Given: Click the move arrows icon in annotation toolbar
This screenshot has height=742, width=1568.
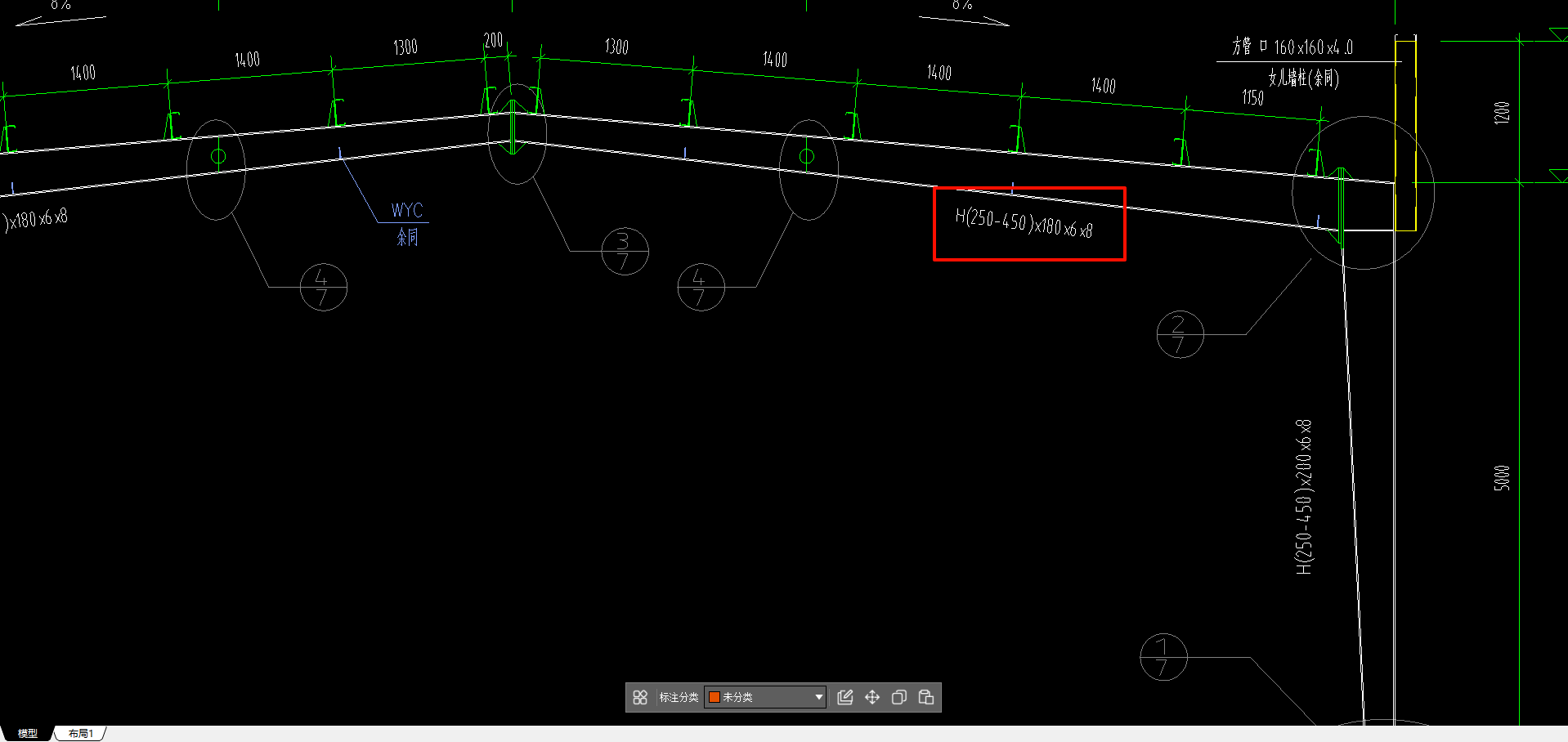Looking at the screenshot, I should pos(872,697).
